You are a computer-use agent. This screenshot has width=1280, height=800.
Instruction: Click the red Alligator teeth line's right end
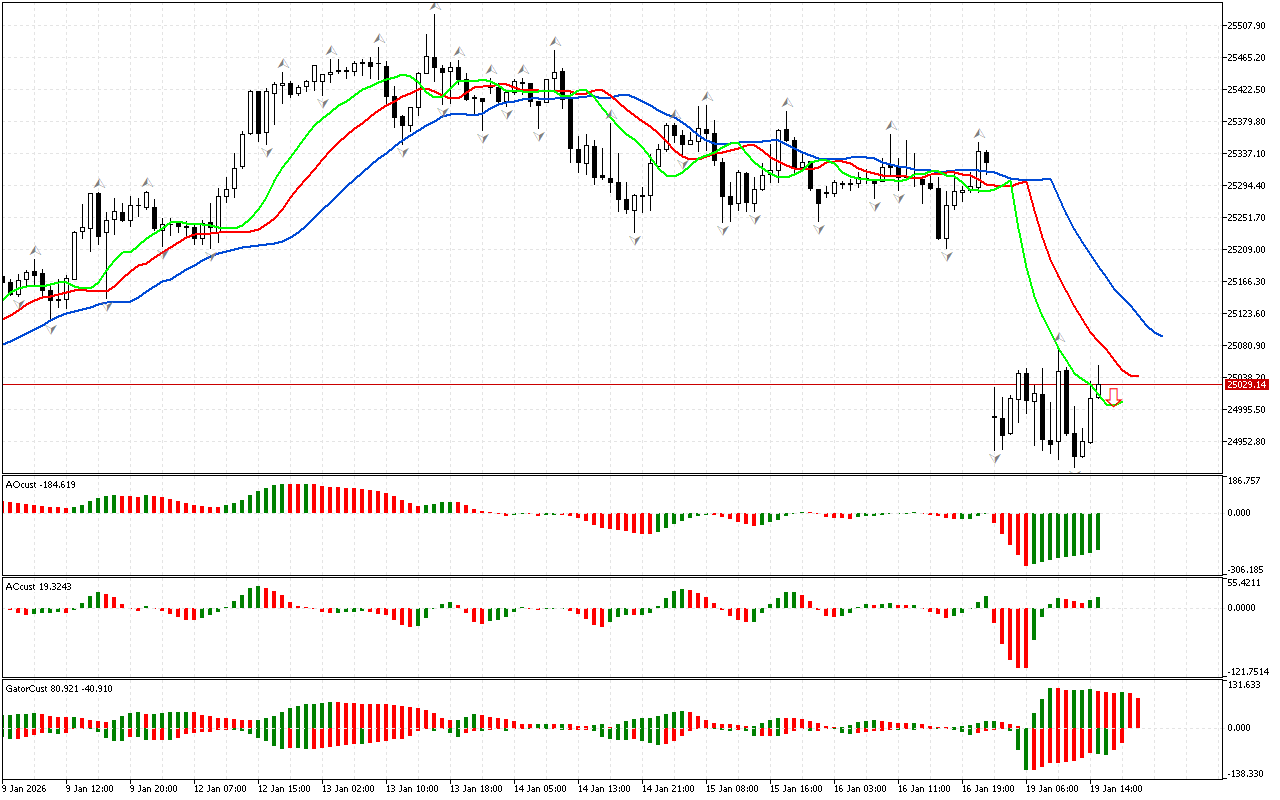coord(1137,376)
